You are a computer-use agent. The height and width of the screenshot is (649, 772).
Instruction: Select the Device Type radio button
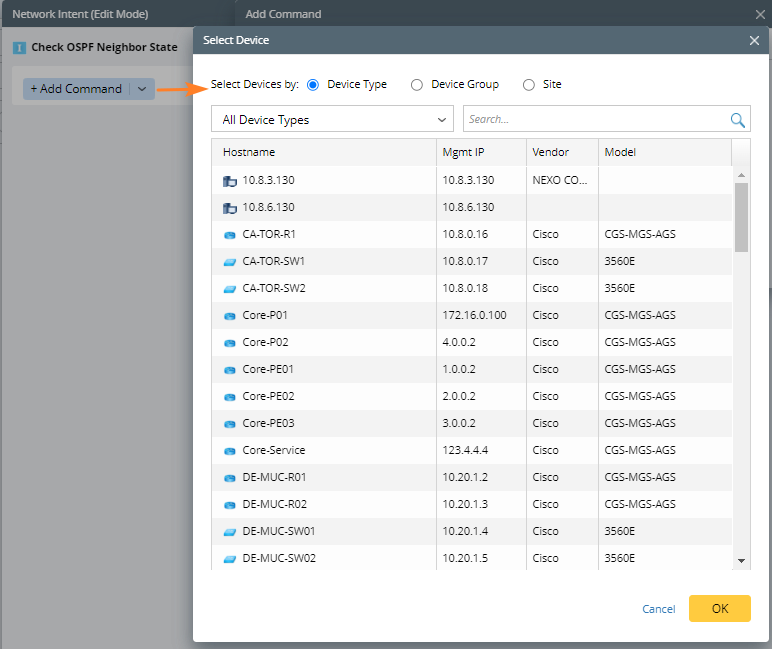pyautogui.click(x=313, y=85)
